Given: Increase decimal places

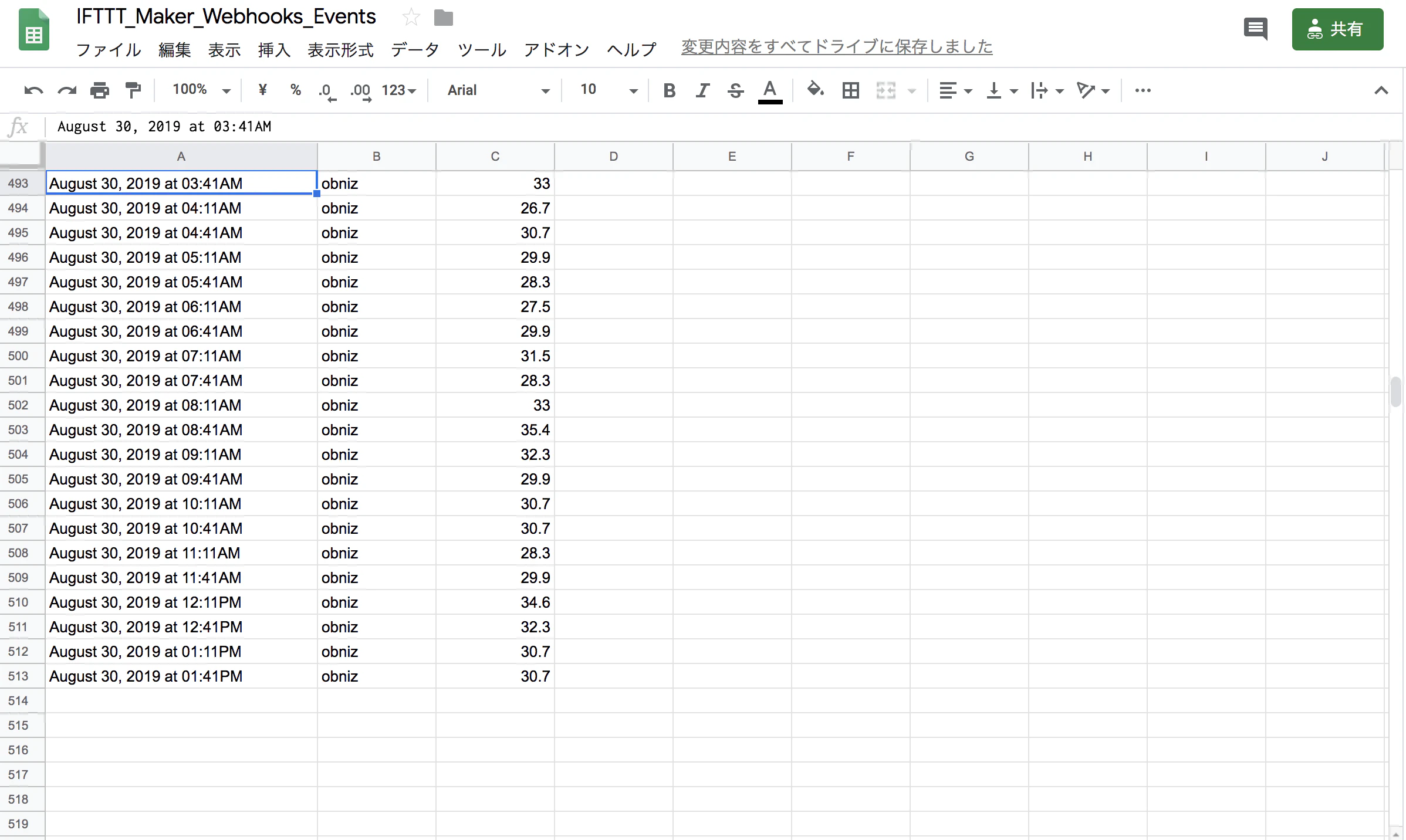Looking at the screenshot, I should point(360,92).
